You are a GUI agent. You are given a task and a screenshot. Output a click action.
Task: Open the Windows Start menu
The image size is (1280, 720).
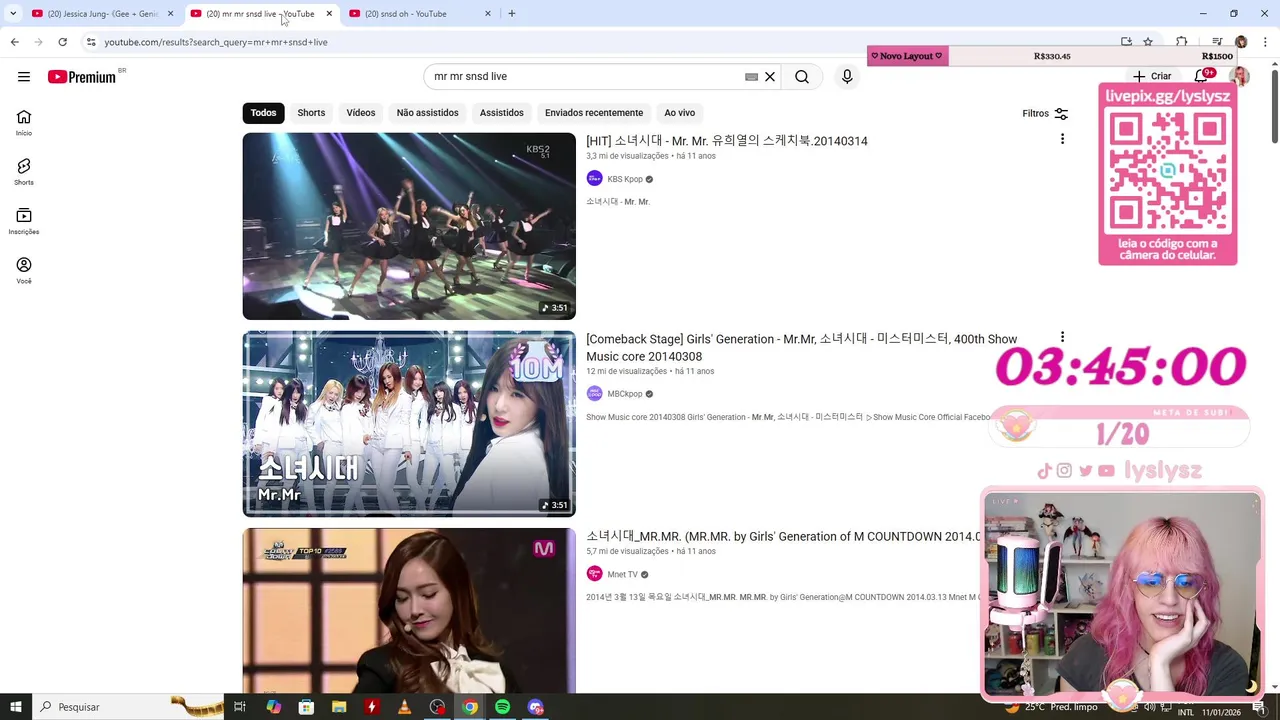coord(15,707)
